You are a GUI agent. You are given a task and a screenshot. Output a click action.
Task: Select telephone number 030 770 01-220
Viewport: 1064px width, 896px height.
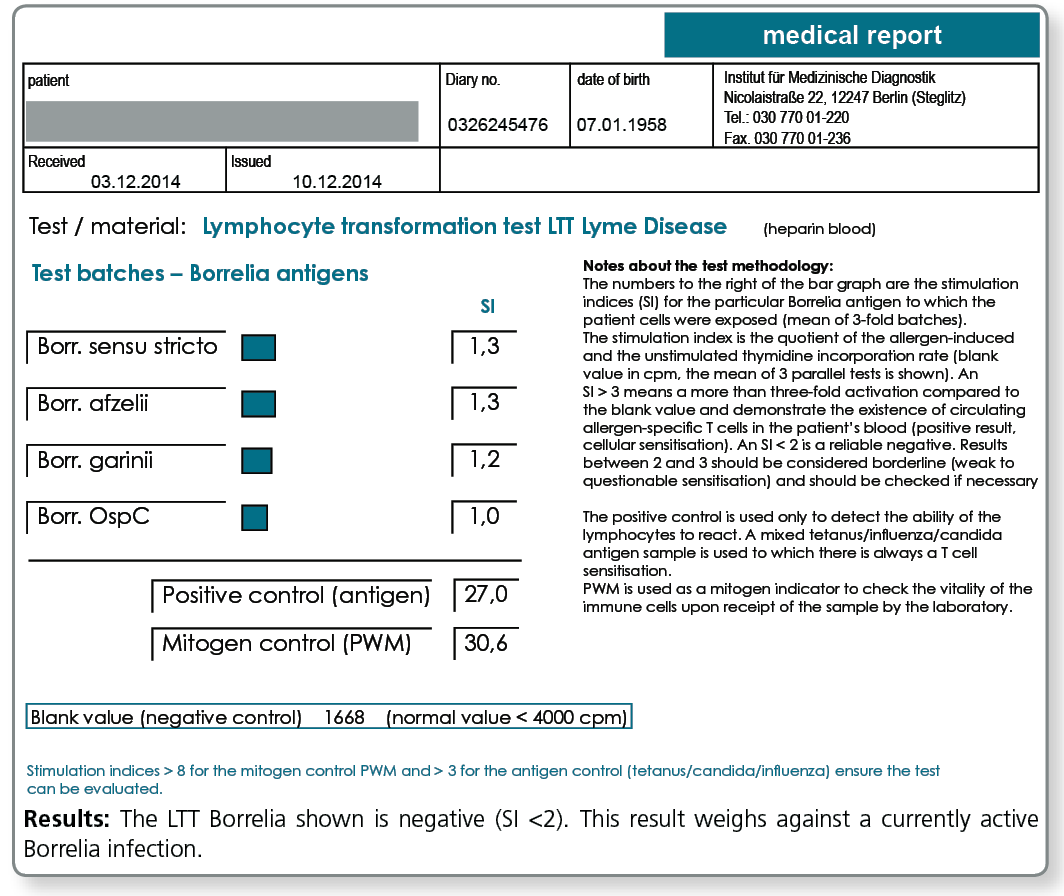tap(801, 117)
